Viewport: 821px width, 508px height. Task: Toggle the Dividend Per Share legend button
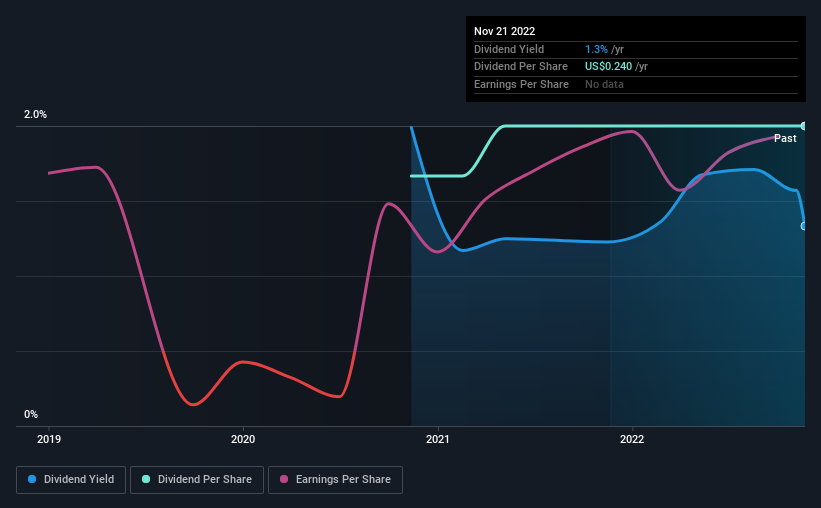click(x=197, y=479)
